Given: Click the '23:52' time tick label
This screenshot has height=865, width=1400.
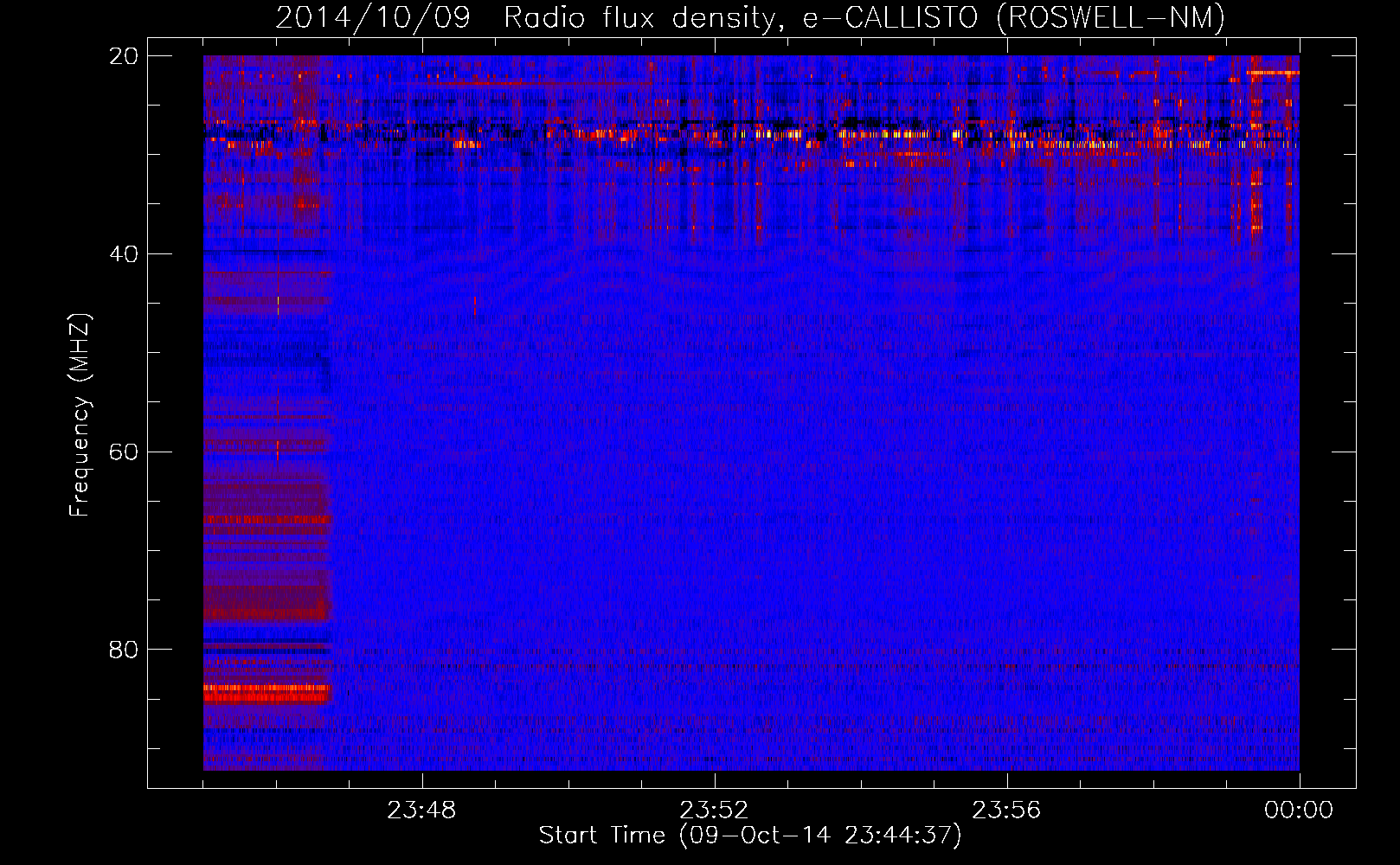Looking at the screenshot, I should coord(714,811).
